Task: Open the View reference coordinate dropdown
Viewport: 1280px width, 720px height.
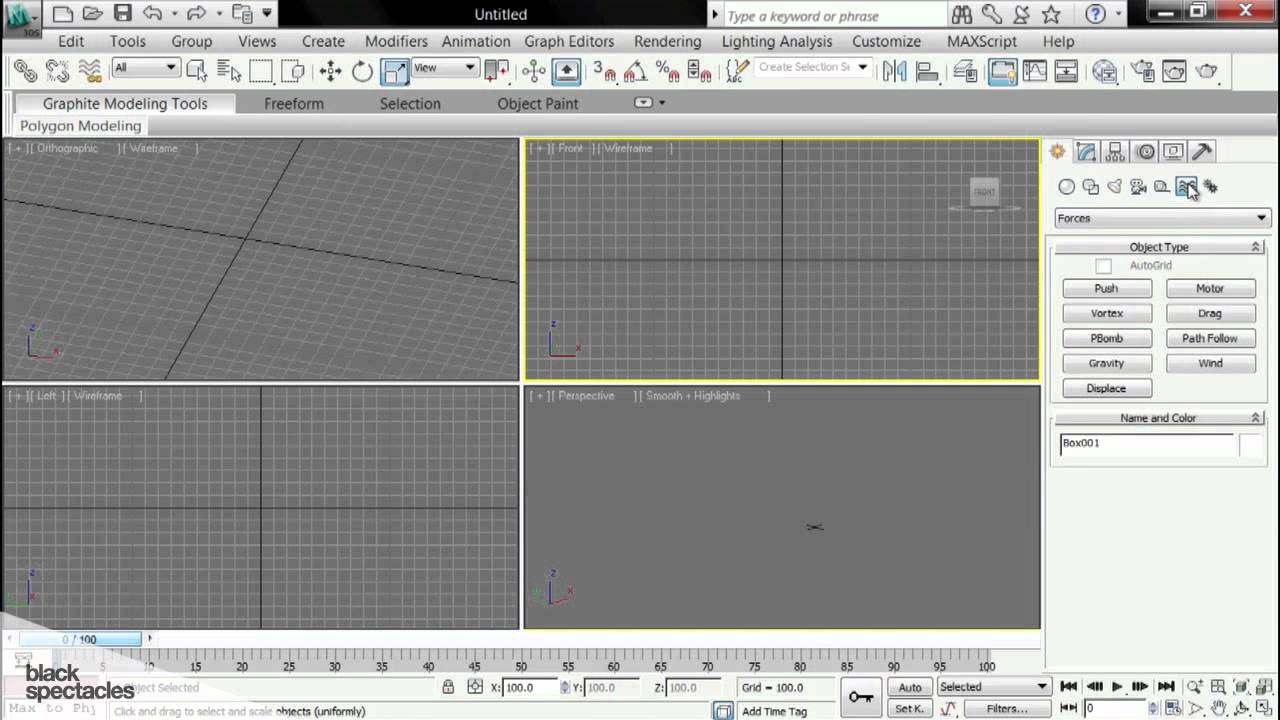Action: point(444,68)
